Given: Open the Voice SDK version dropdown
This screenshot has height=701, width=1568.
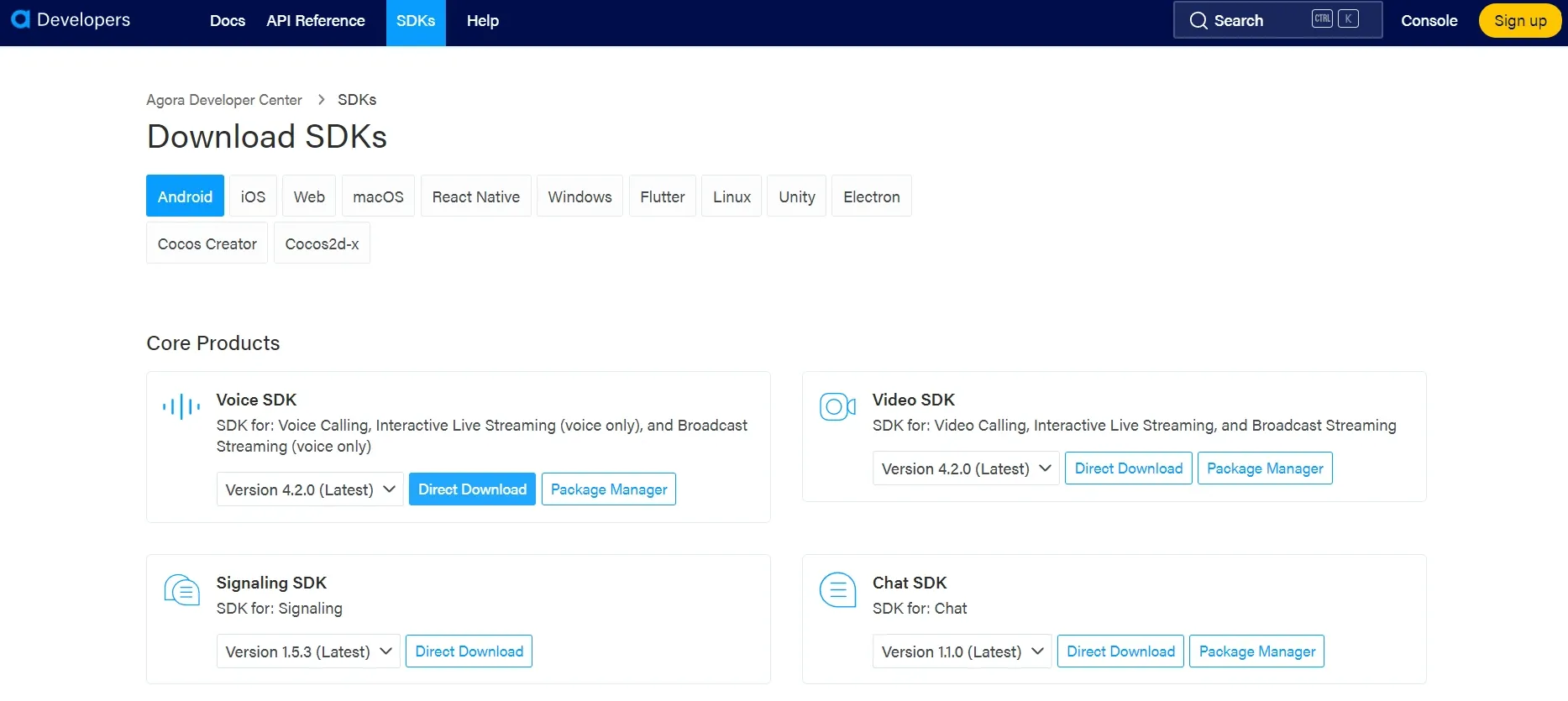Looking at the screenshot, I should [x=310, y=489].
